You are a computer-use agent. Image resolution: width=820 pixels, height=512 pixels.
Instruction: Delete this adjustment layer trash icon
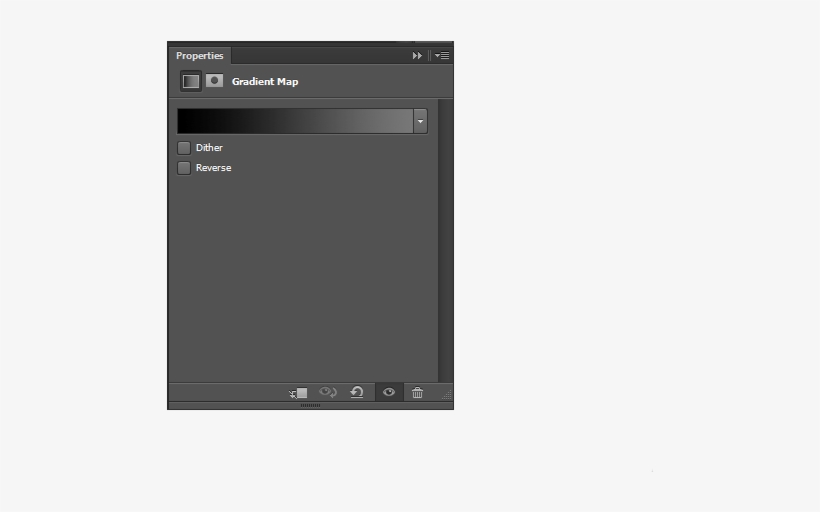(417, 393)
